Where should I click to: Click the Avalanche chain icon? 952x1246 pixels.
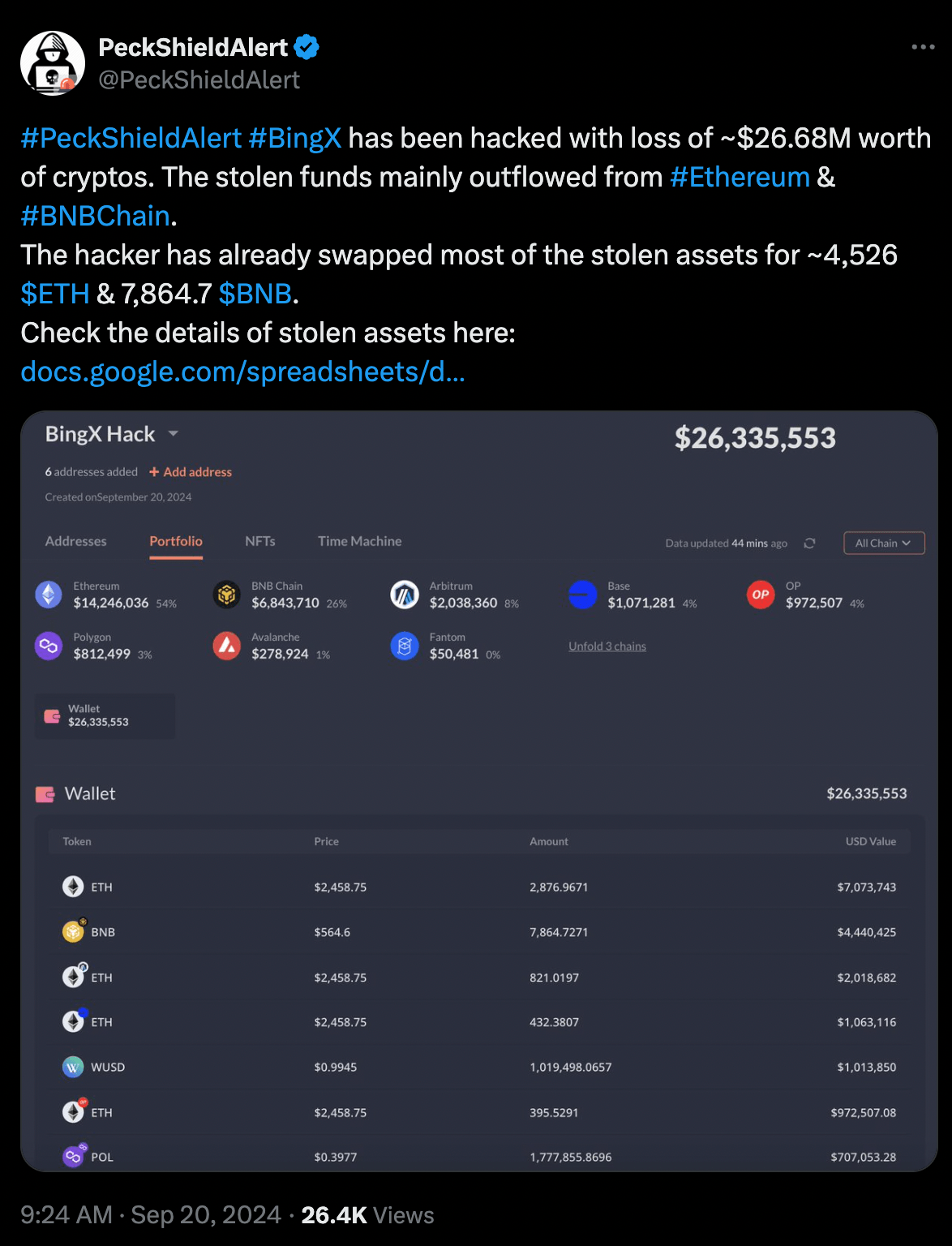coord(227,646)
